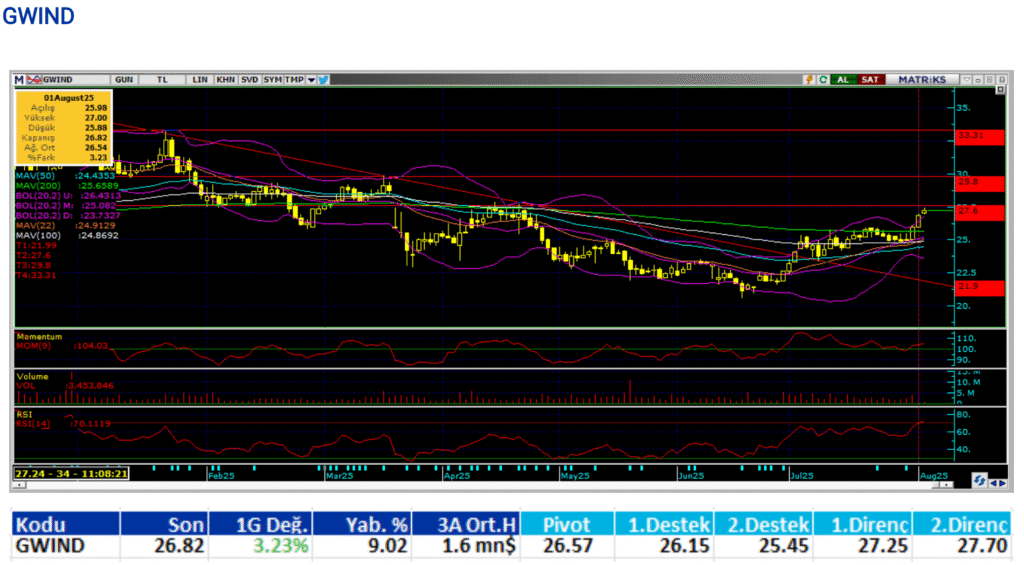Click the MAV(100) indicator label
The width and height of the screenshot is (1024, 565).
click(67, 235)
